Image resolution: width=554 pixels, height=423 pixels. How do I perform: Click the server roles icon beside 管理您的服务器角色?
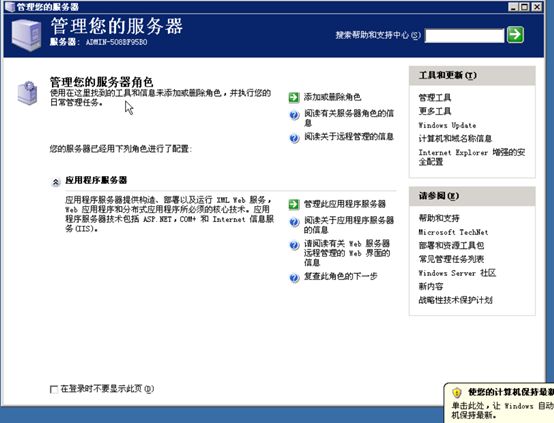(27, 93)
